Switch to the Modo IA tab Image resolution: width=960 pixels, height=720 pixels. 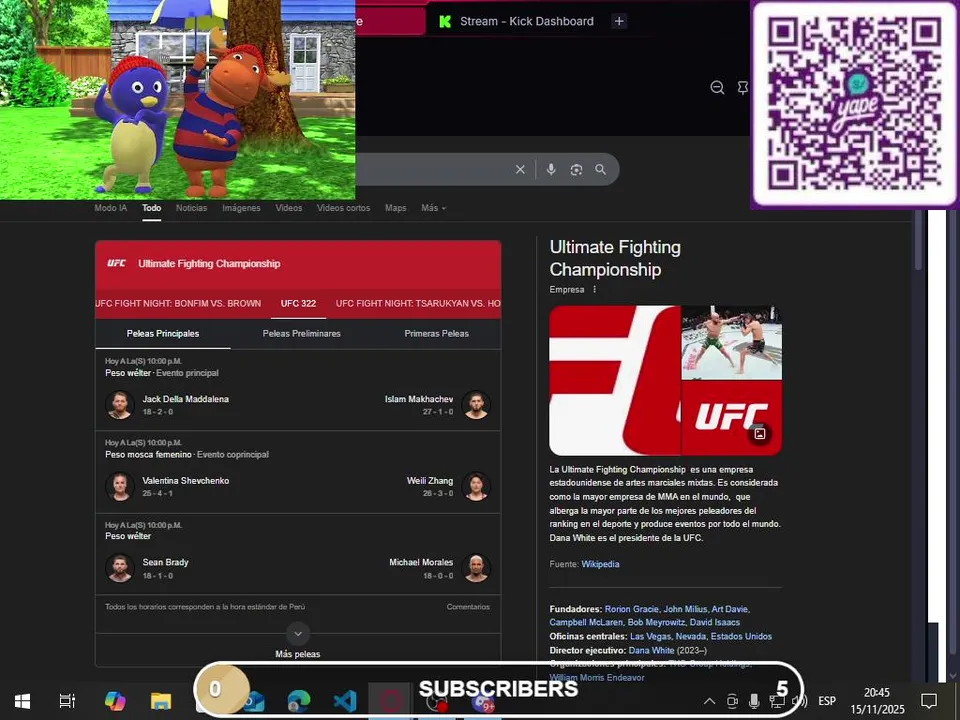click(x=111, y=208)
